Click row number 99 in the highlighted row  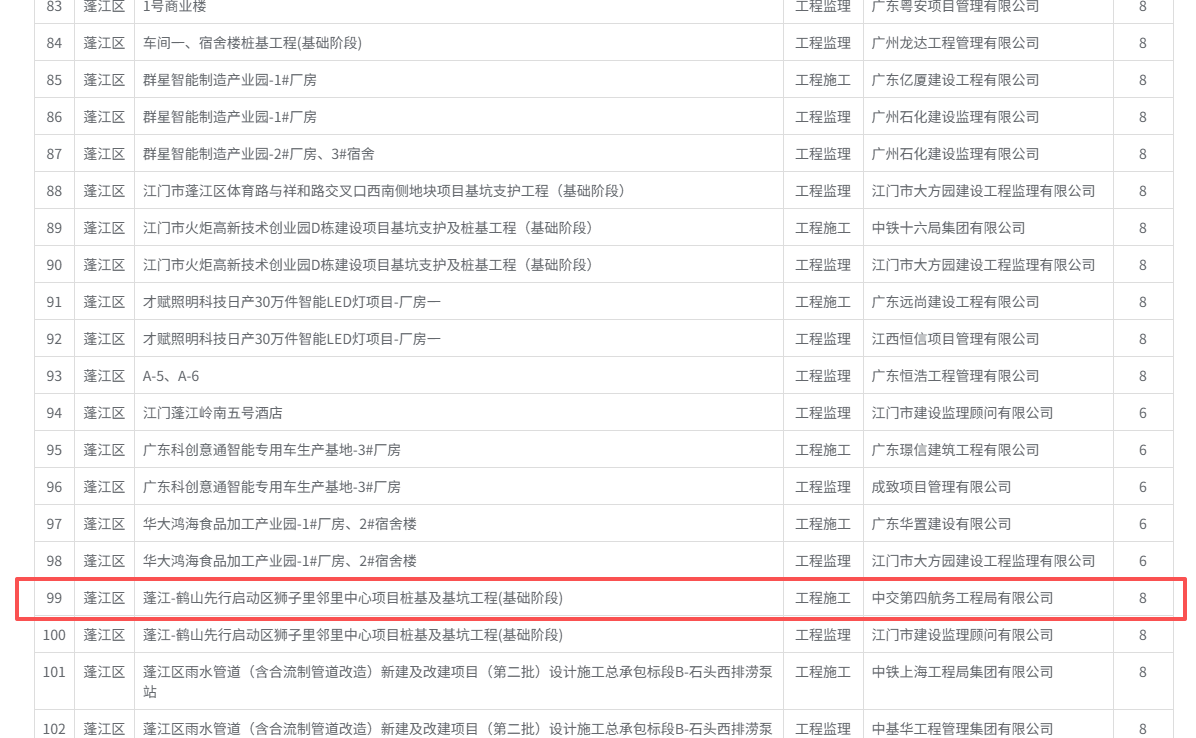[54, 598]
